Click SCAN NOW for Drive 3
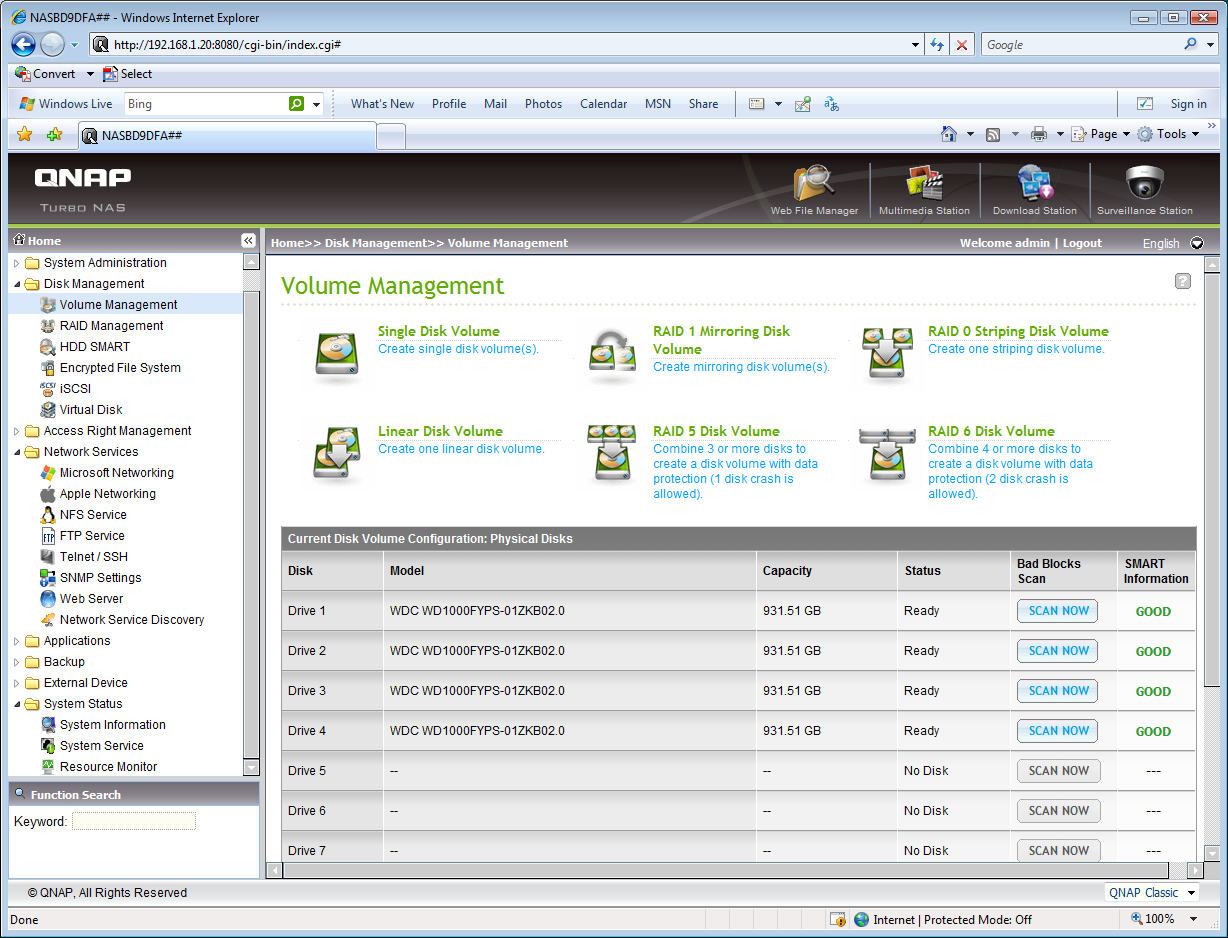Image resolution: width=1228 pixels, height=938 pixels. pos(1058,690)
